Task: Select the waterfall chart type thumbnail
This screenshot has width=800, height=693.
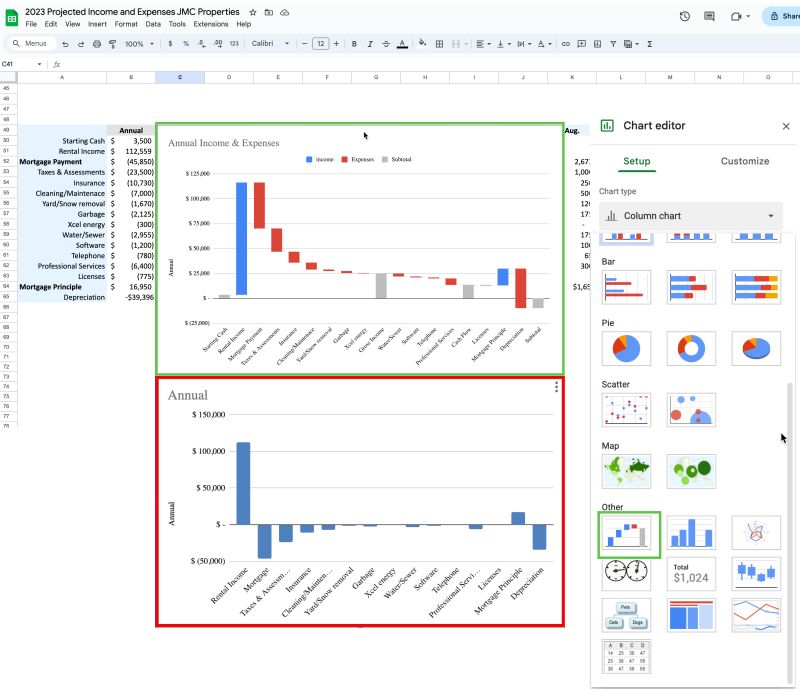Action: point(629,535)
